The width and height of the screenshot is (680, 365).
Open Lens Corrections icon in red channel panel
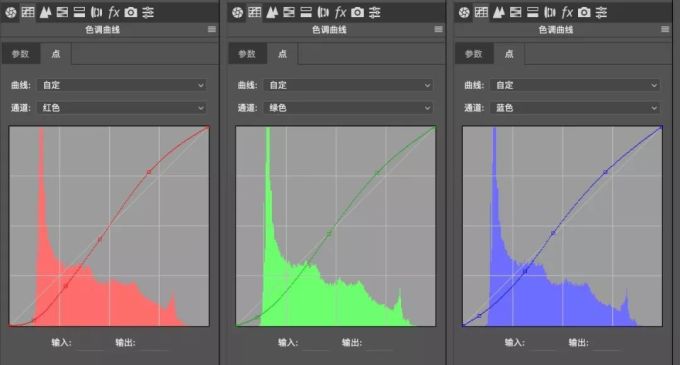coord(97,13)
